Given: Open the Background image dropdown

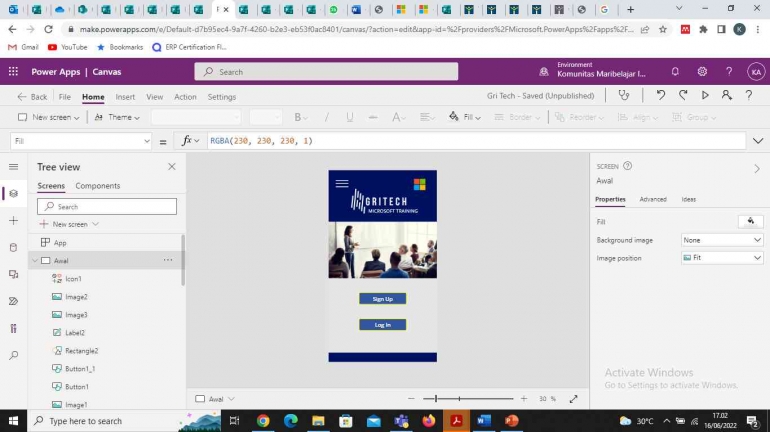Looking at the screenshot, I should point(722,240).
